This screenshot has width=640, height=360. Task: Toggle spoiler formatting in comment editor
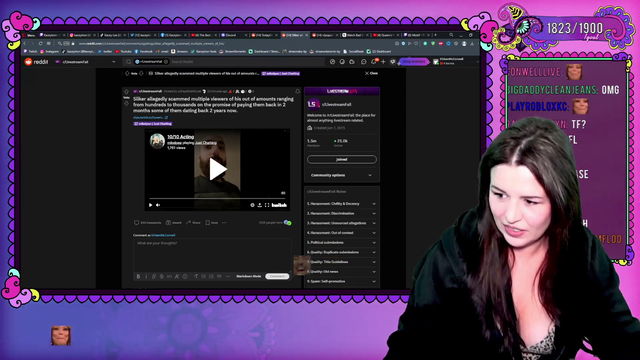click(x=185, y=277)
